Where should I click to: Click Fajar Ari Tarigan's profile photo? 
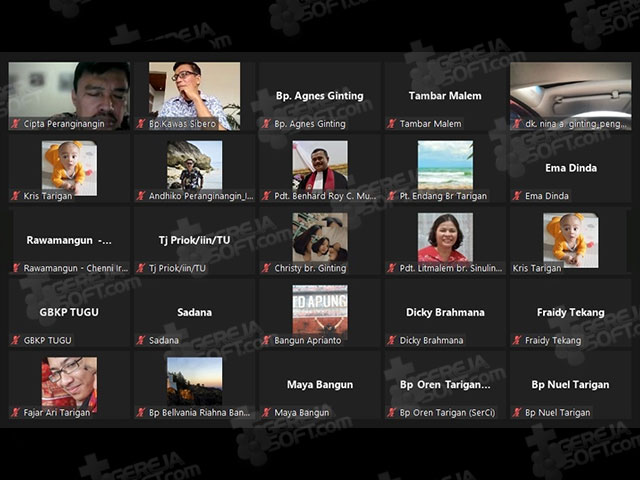click(x=69, y=383)
